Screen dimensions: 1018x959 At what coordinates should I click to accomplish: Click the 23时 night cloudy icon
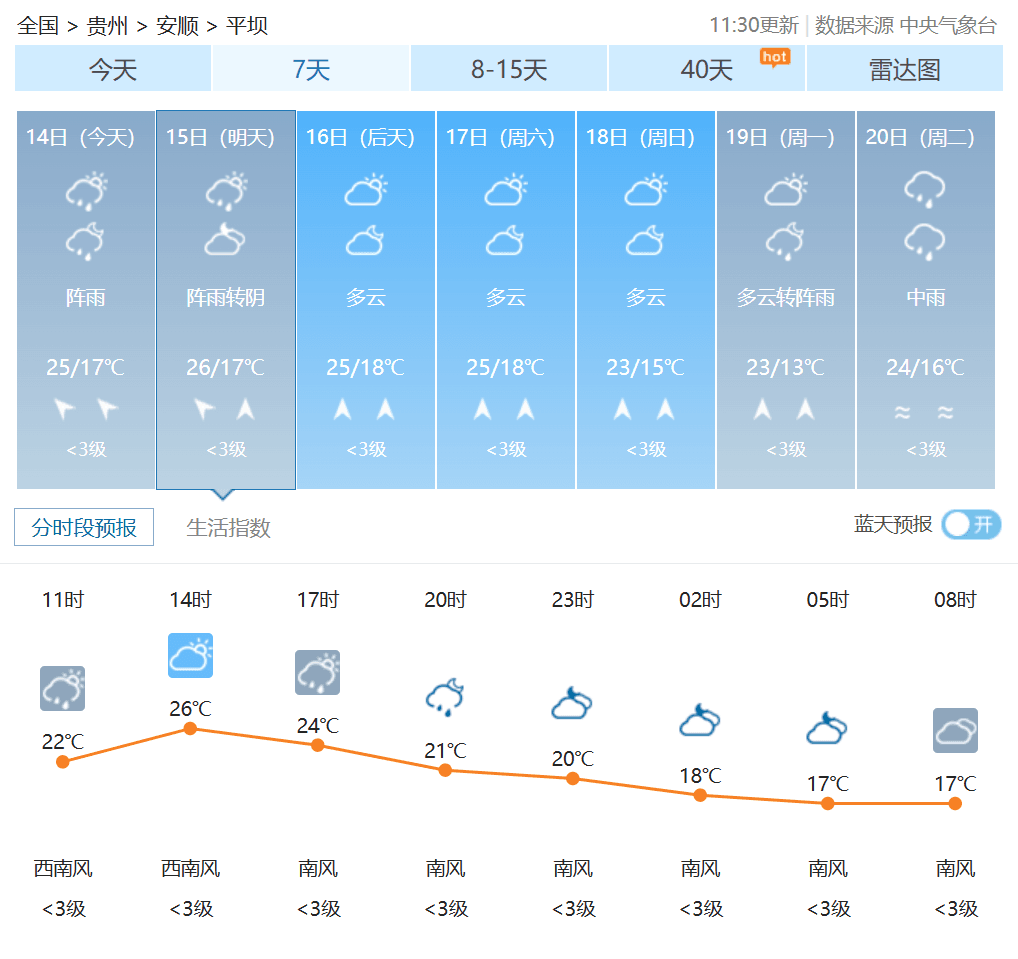click(x=572, y=703)
